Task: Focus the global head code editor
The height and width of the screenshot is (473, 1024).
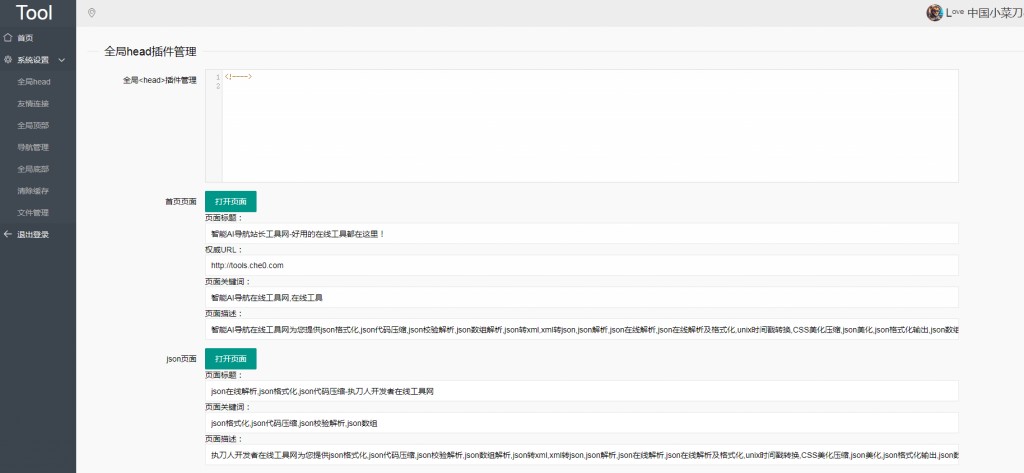Action: (582, 125)
